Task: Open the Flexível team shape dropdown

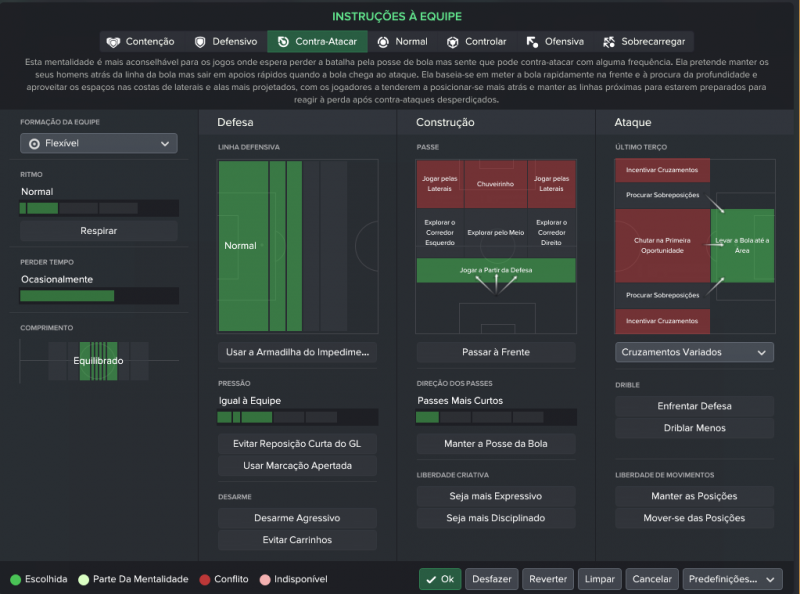Action: [98, 144]
